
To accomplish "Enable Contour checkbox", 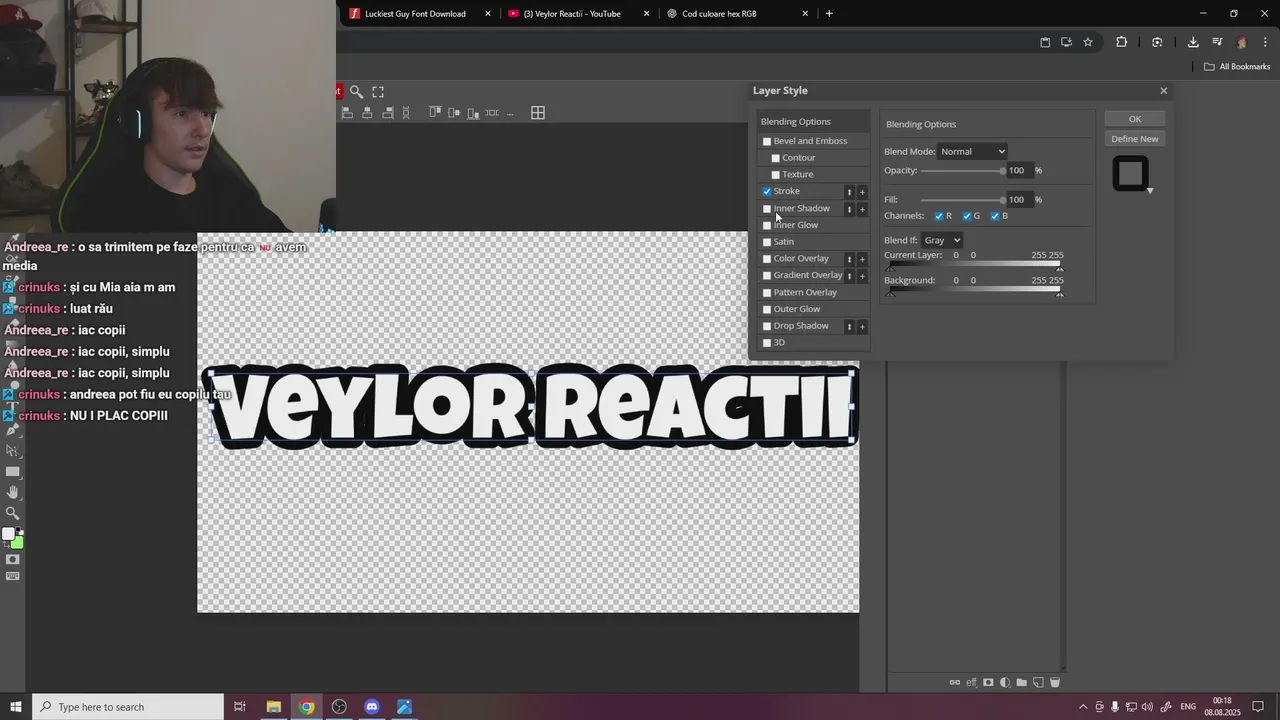I will 775,158.
